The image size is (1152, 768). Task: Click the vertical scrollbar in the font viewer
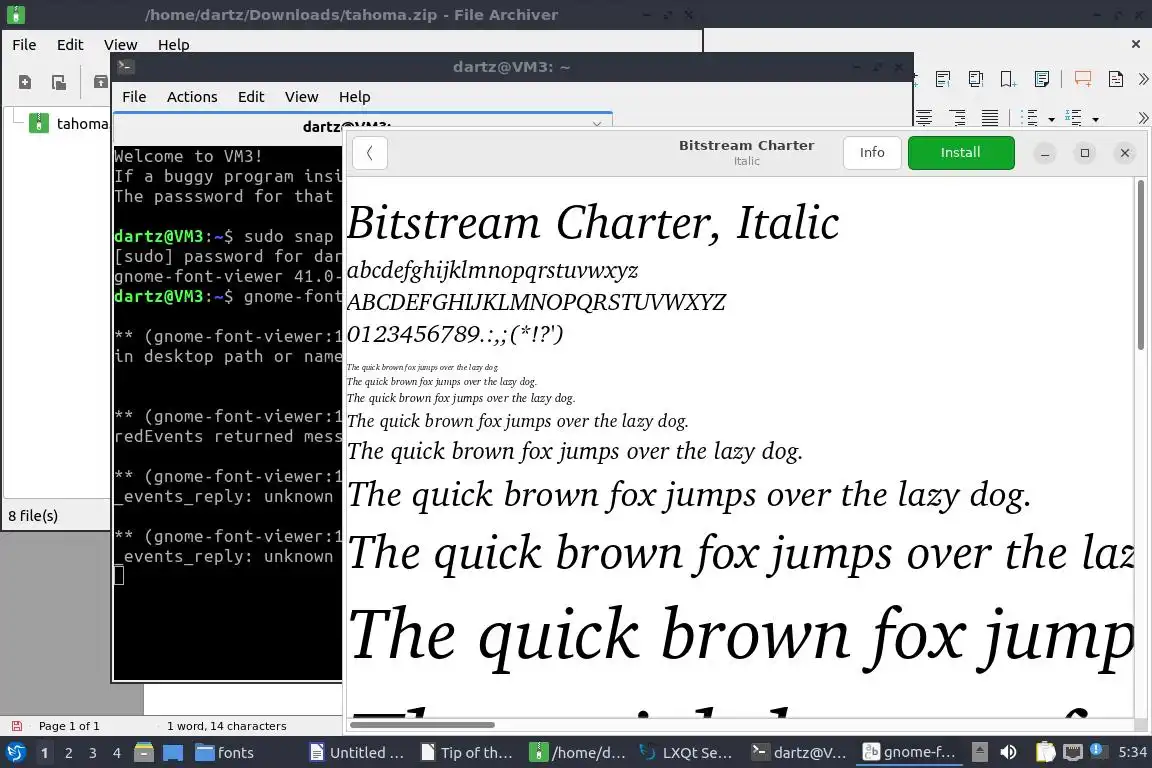point(1141,265)
